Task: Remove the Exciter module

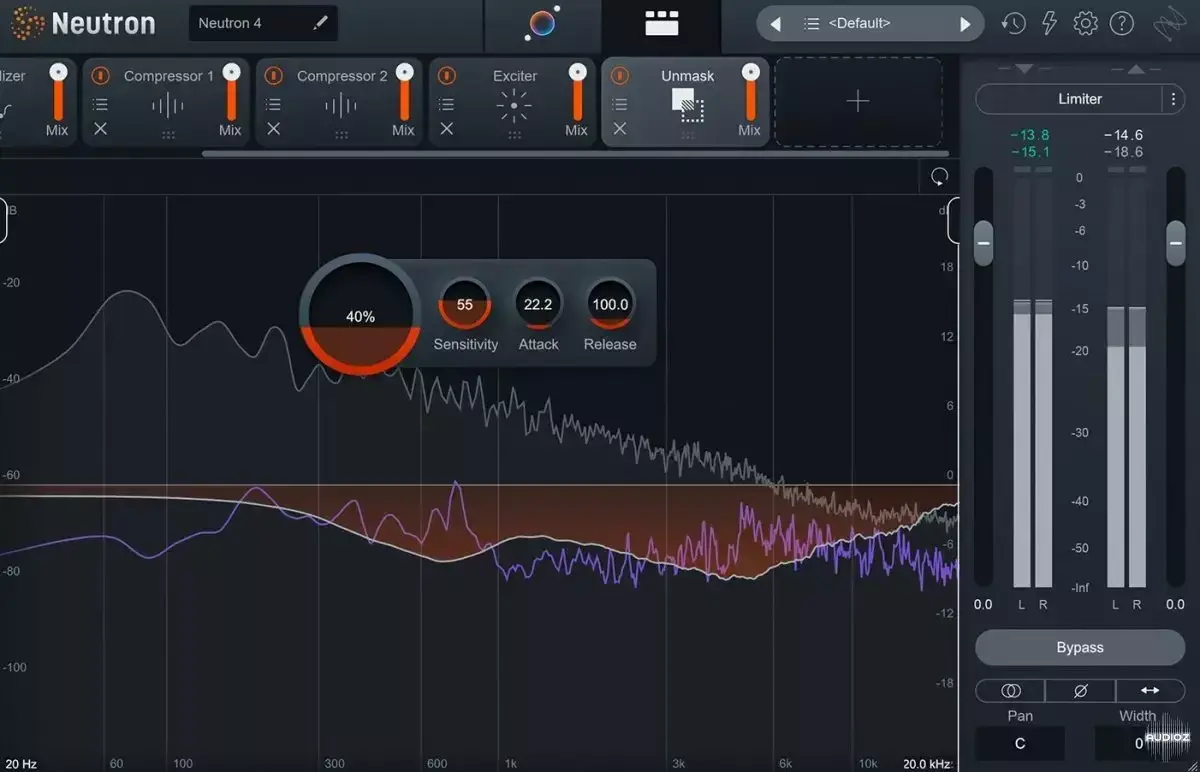Action: tap(446, 128)
